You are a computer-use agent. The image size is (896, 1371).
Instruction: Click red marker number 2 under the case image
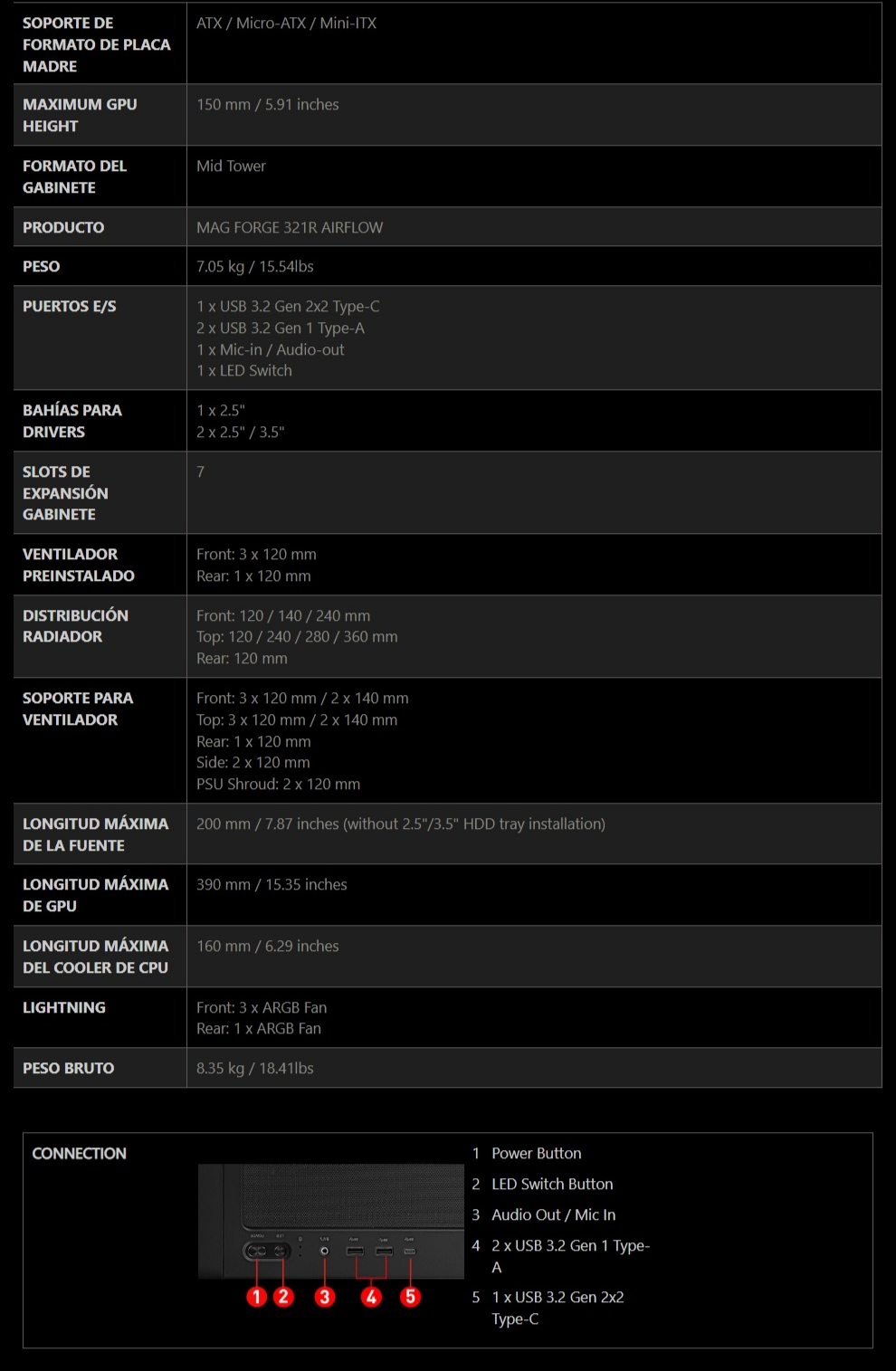283,1297
